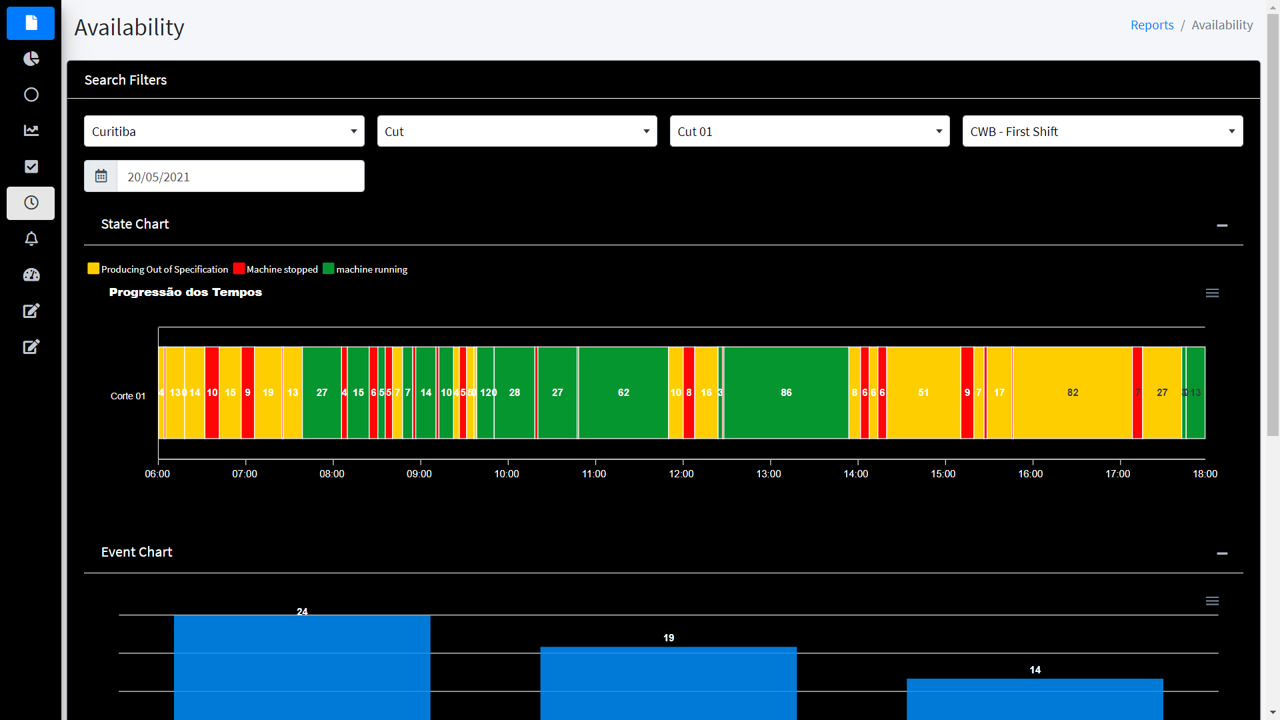The height and width of the screenshot is (720, 1280).
Task: Click the Progressão dos Tempos chart title
Action: click(x=185, y=292)
